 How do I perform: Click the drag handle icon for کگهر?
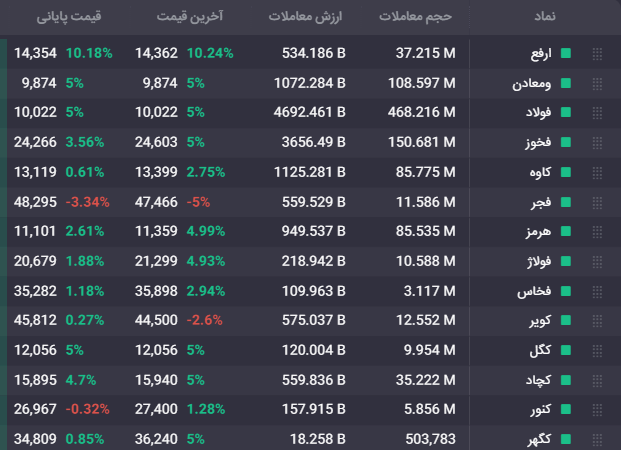pos(597,440)
